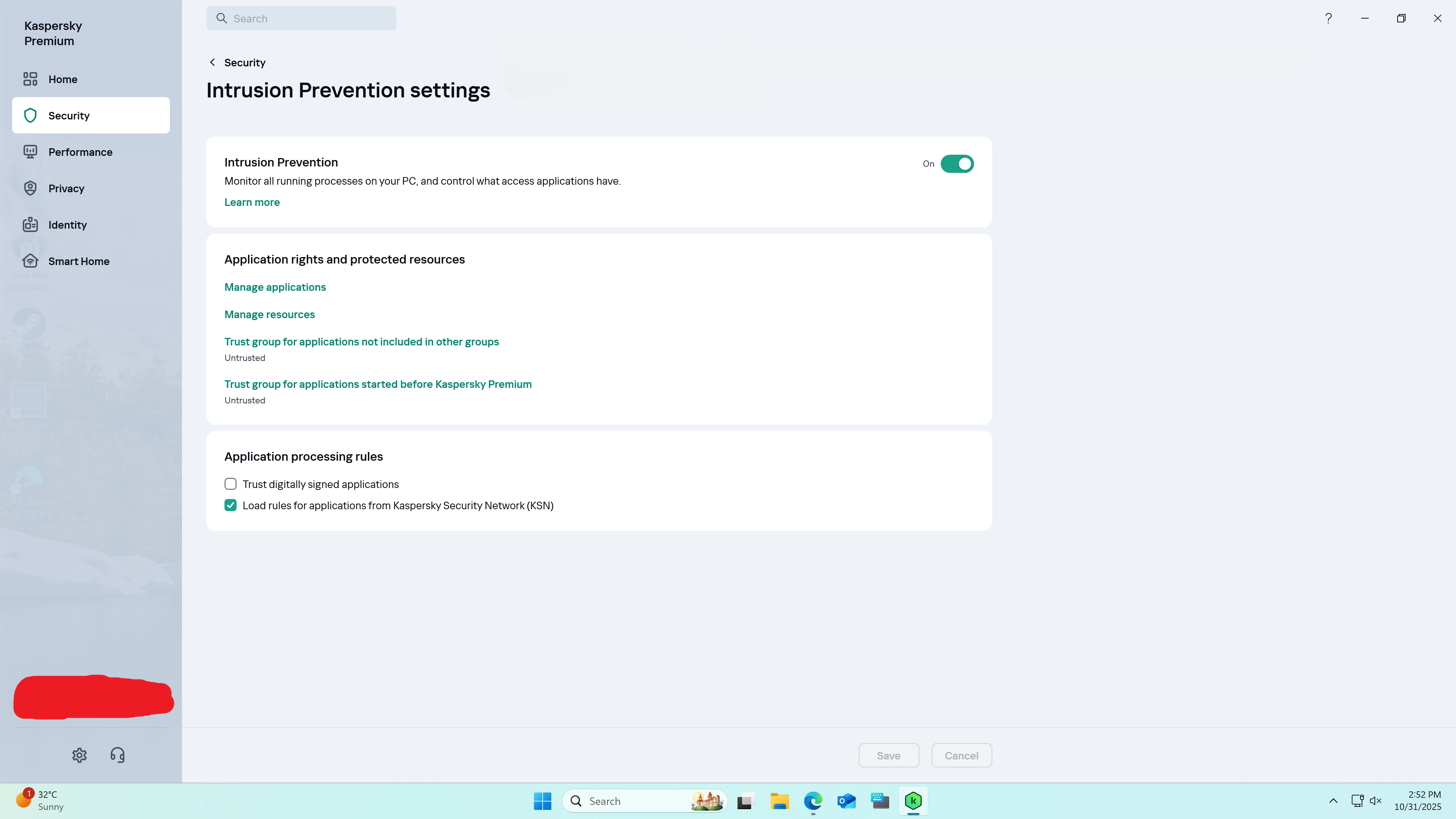Open settings via the gear icon
The height and width of the screenshot is (819, 1456).
pyautogui.click(x=80, y=755)
